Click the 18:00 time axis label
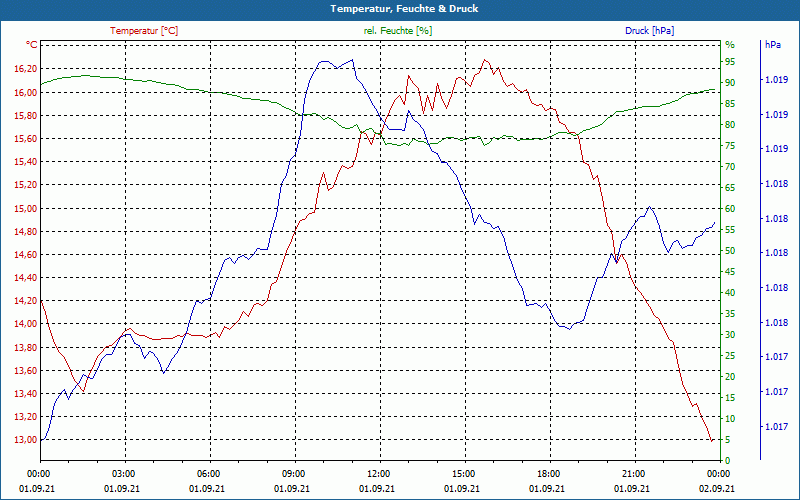 pos(547,474)
